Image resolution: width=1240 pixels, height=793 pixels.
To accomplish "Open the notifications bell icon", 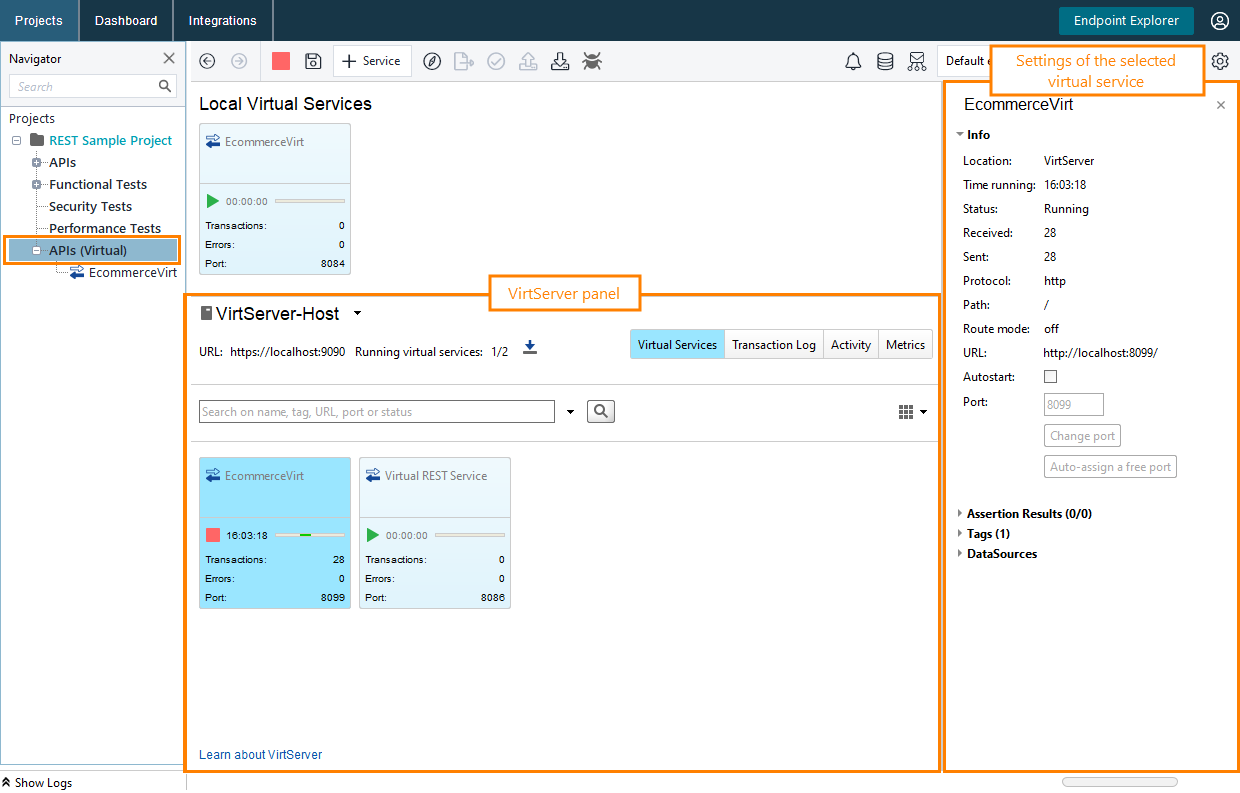I will click(x=853, y=61).
